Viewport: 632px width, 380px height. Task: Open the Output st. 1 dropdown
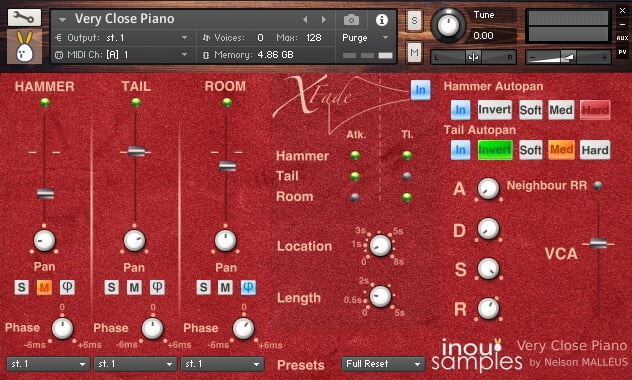click(121, 38)
